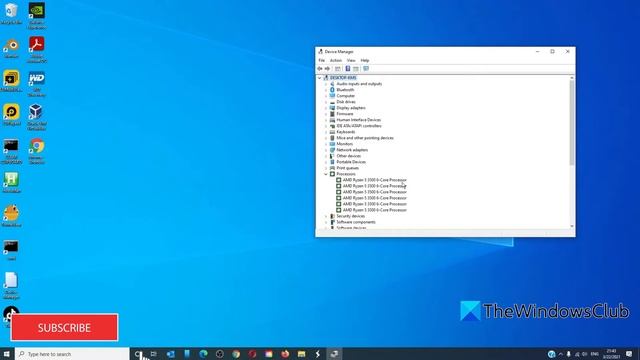The height and width of the screenshot is (360, 640).
Task: Click the Forward arrow in Device Manager toolbar
Action: tap(327, 69)
